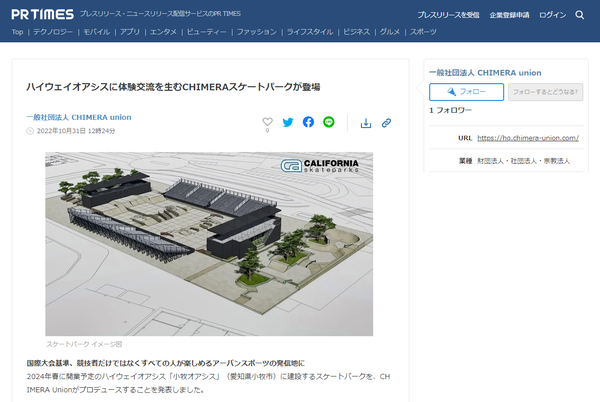The height and width of the screenshot is (402, 600).
Task: Open the ビューティー category
Action: [x=207, y=32]
